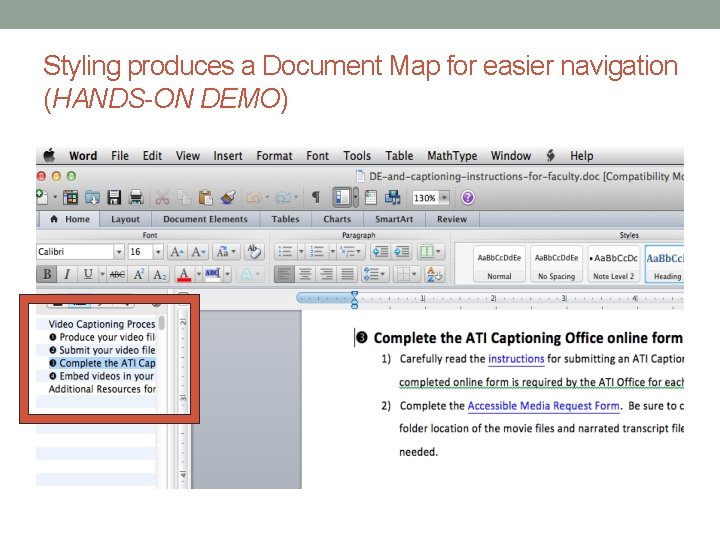Screen dimensions: 720x540
Task: Click the Copy icon in the toolbar
Action: coord(184,197)
